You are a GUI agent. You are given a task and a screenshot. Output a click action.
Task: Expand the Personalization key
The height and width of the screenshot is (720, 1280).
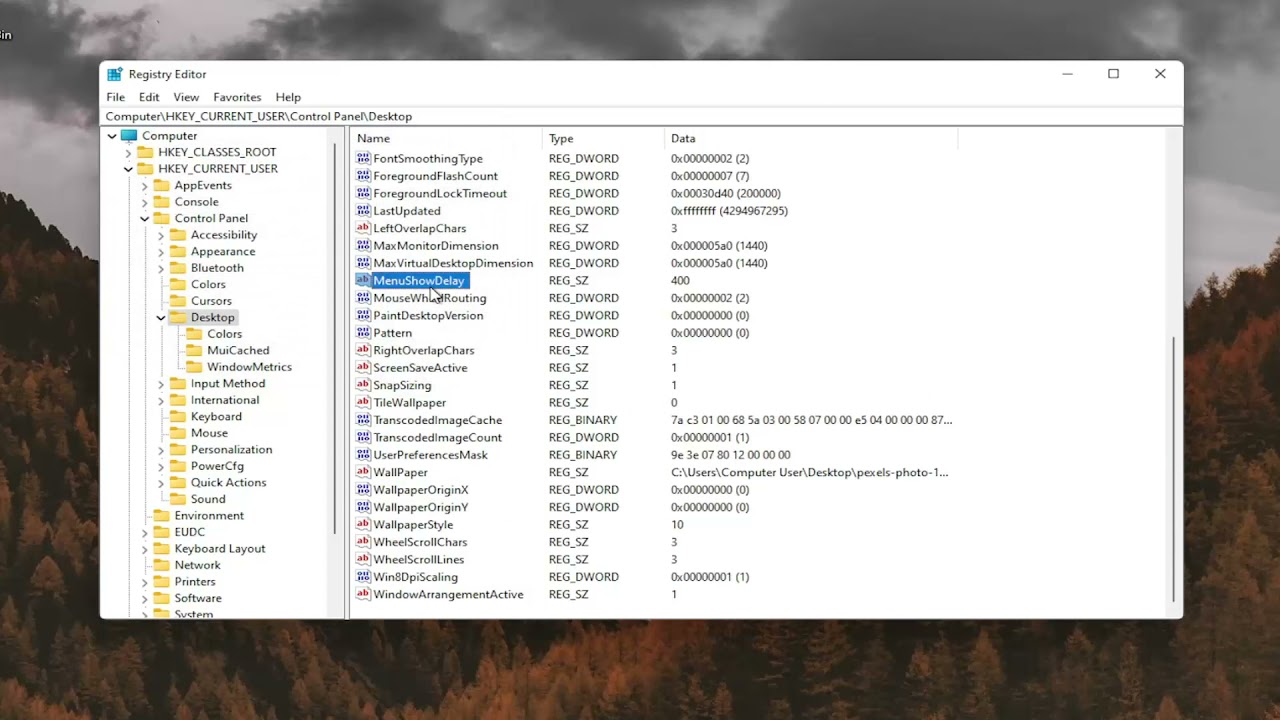point(160,450)
